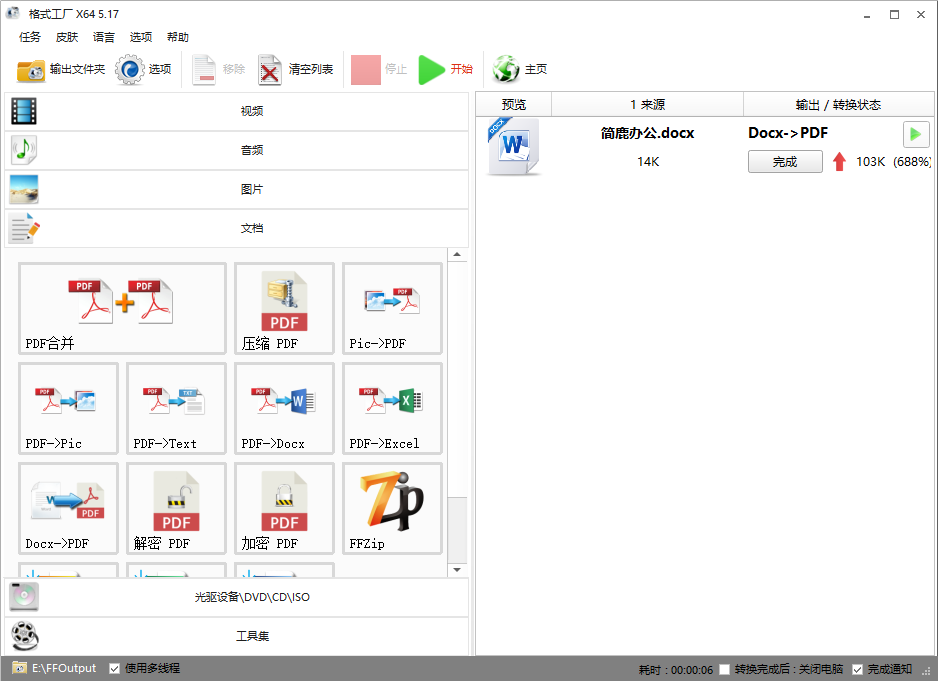Screen dimensions: 938x681
Task: Select the PDF->Excel converter
Action: pyautogui.click(x=392, y=408)
